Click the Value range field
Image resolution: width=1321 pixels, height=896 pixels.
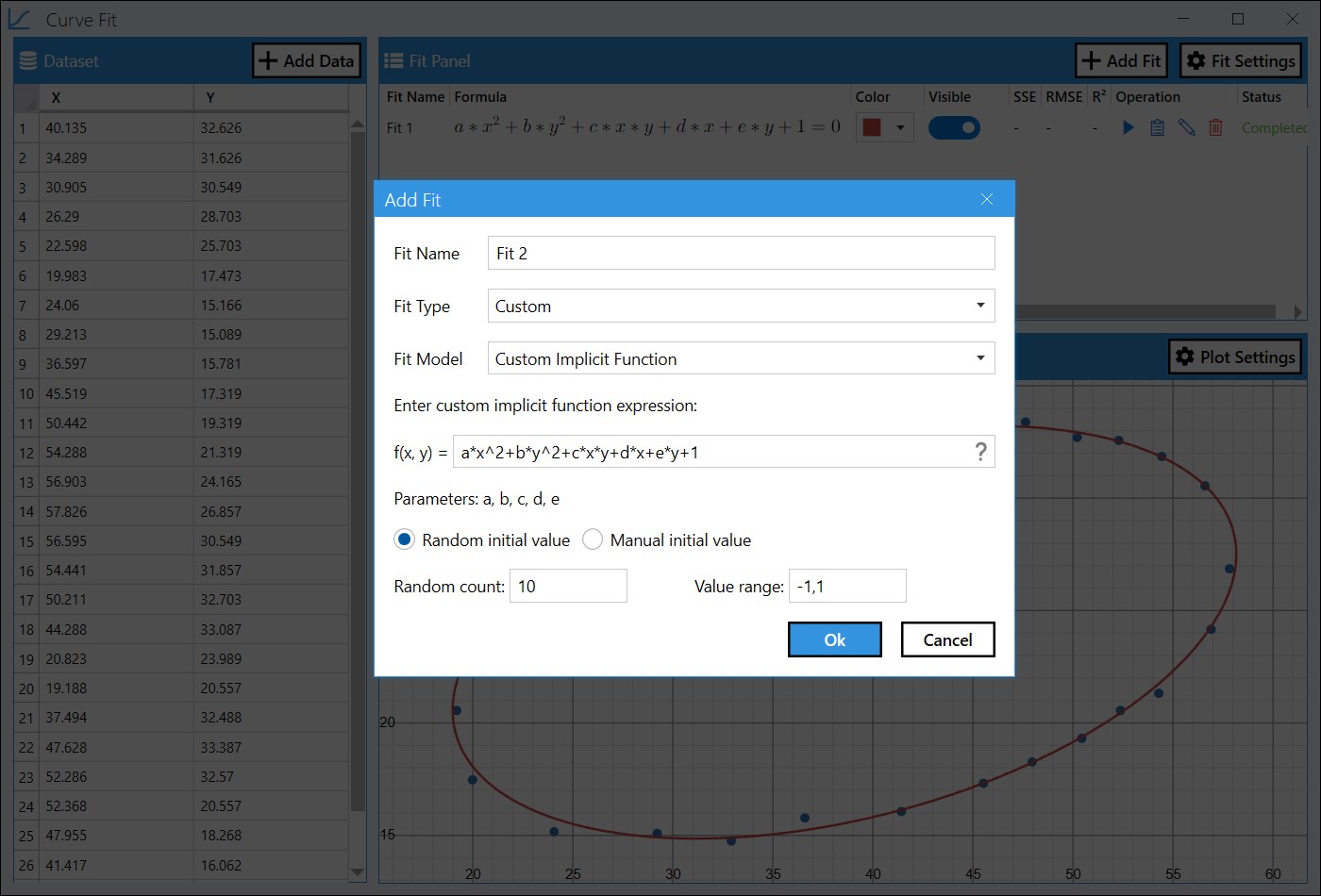tap(847, 586)
